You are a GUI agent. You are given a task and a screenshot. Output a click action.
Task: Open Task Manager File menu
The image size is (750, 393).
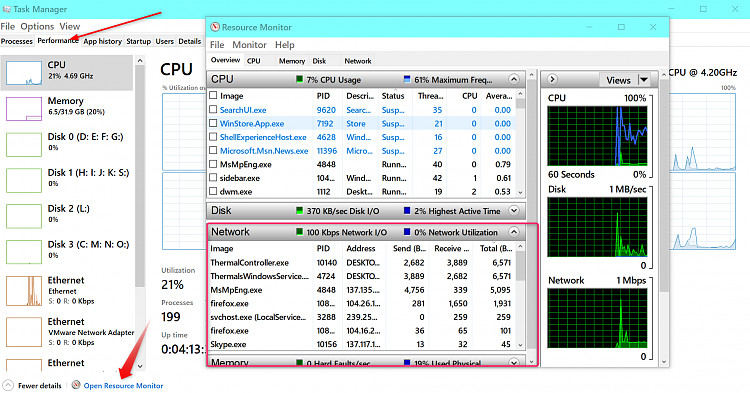pos(8,26)
